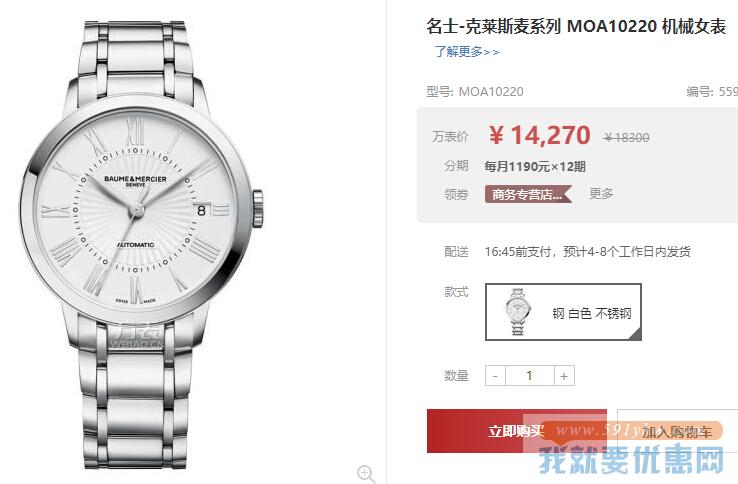This screenshot has height=484, width=738.
Task: Click the selected checkmark corner of style box
Action: [x=635, y=334]
